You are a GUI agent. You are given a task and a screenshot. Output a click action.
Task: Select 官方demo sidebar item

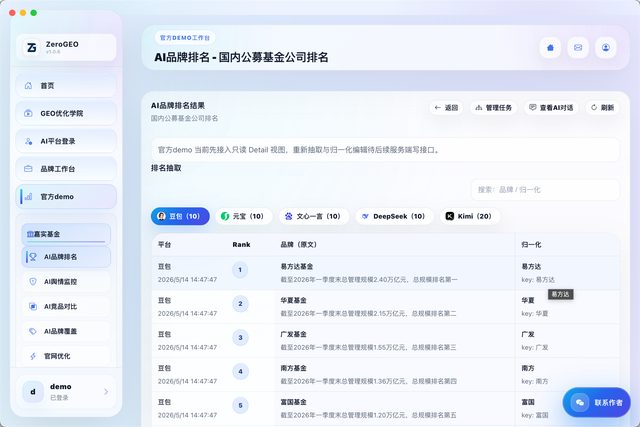pyautogui.click(x=66, y=196)
